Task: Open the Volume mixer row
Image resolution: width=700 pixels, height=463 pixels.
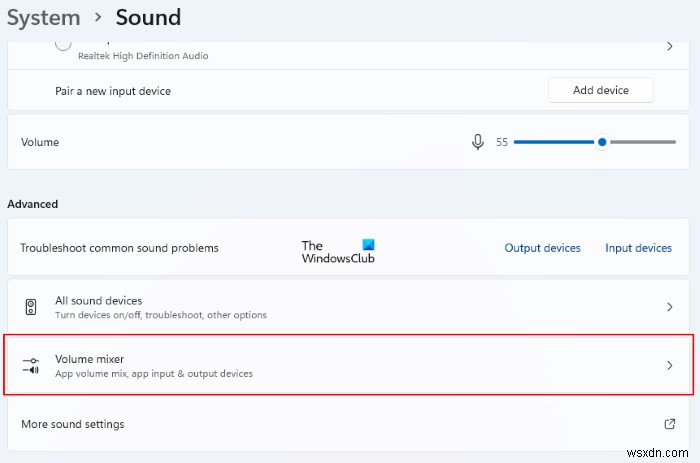Action: pos(348,365)
